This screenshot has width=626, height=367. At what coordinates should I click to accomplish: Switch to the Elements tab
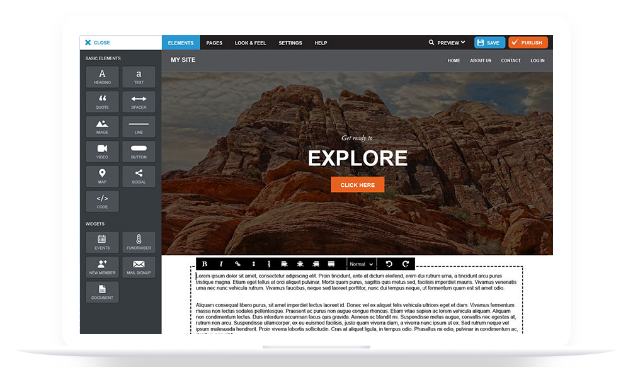point(181,43)
